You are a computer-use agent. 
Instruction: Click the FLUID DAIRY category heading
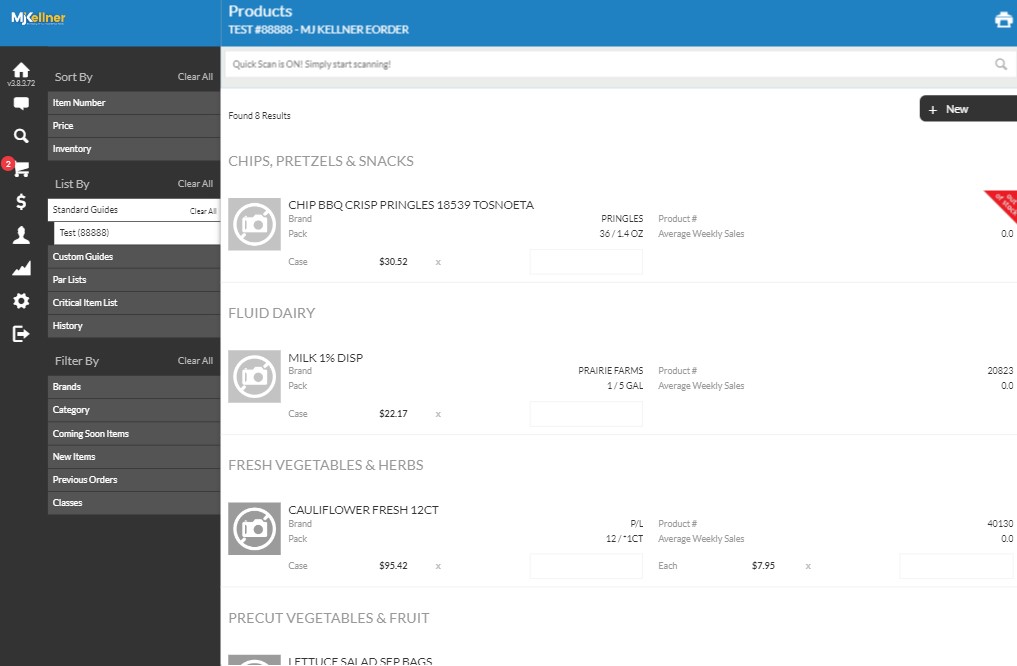click(x=272, y=313)
